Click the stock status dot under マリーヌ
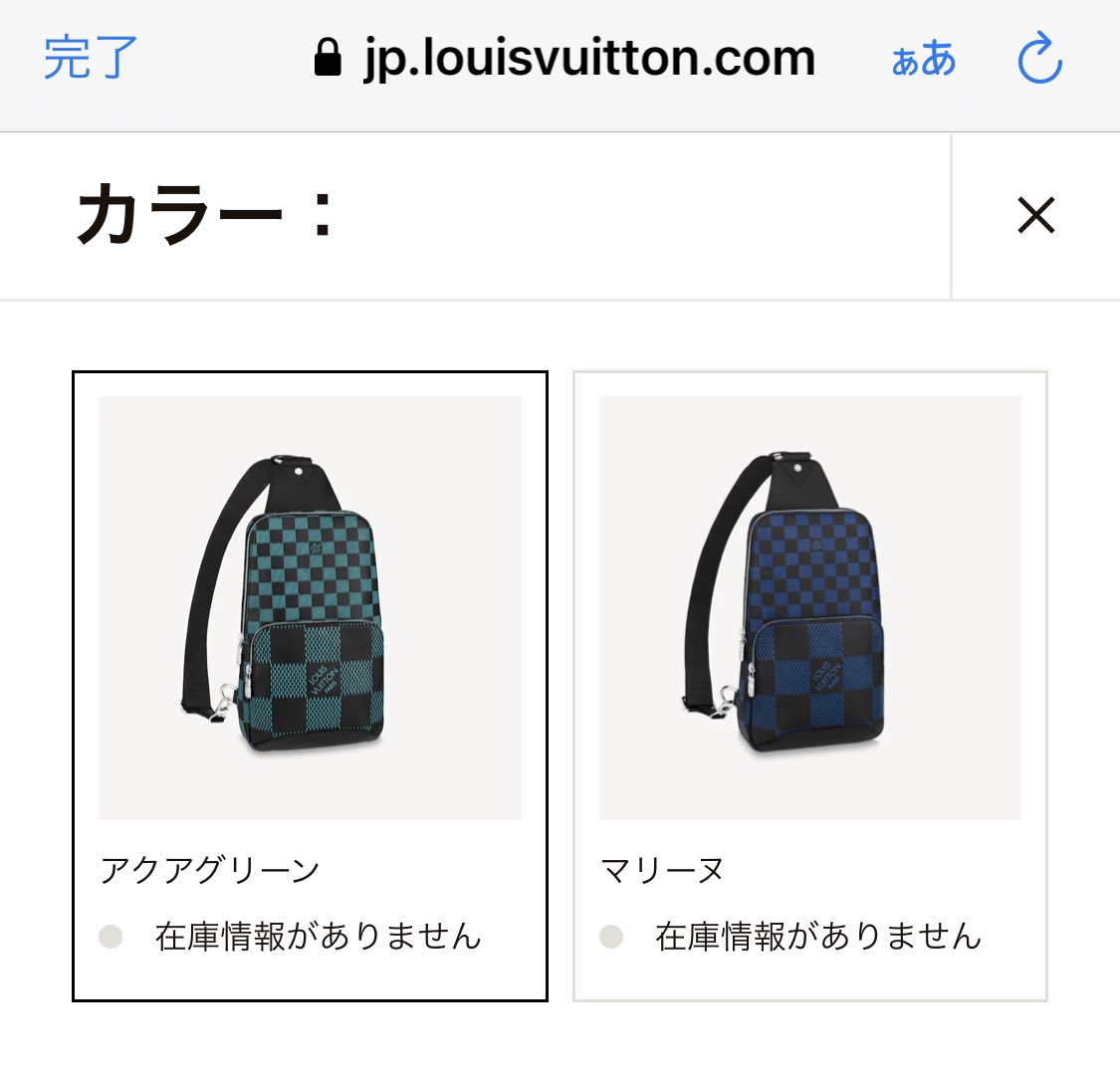This screenshot has width=1120, height=1077. tap(611, 937)
